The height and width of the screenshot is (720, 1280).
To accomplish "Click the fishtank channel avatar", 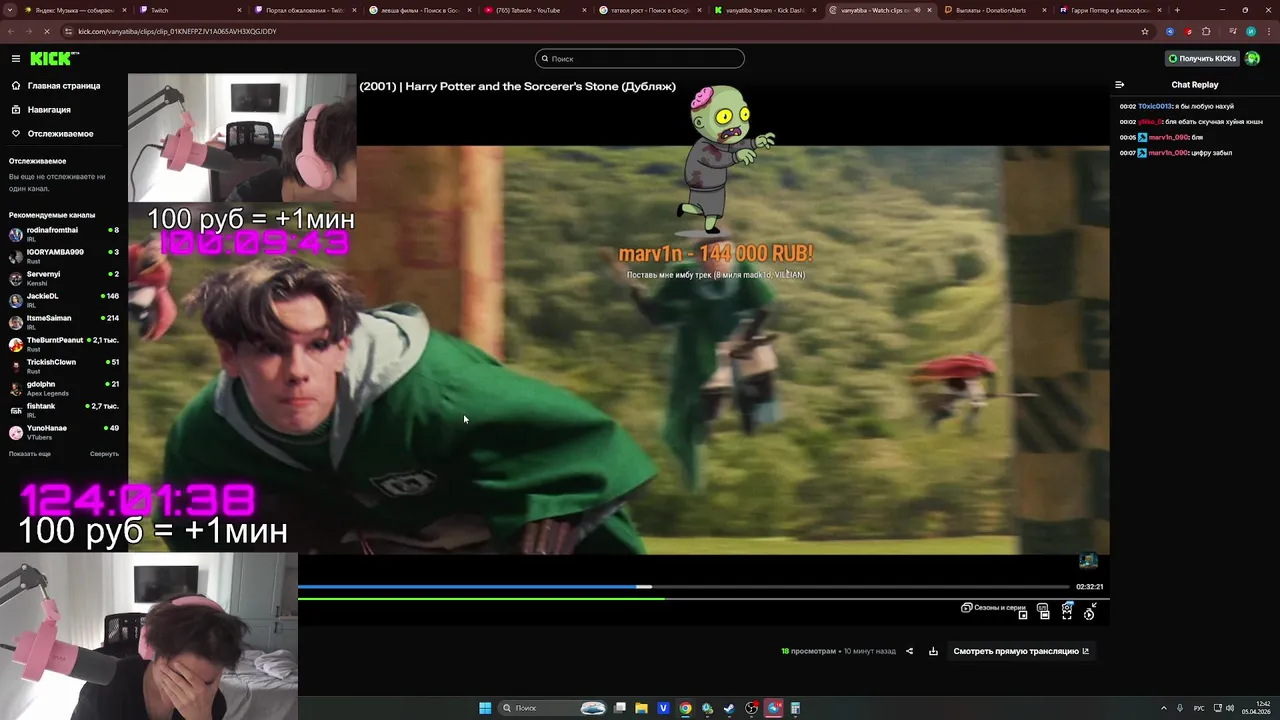I will pyautogui.click(x=16, y=410).
